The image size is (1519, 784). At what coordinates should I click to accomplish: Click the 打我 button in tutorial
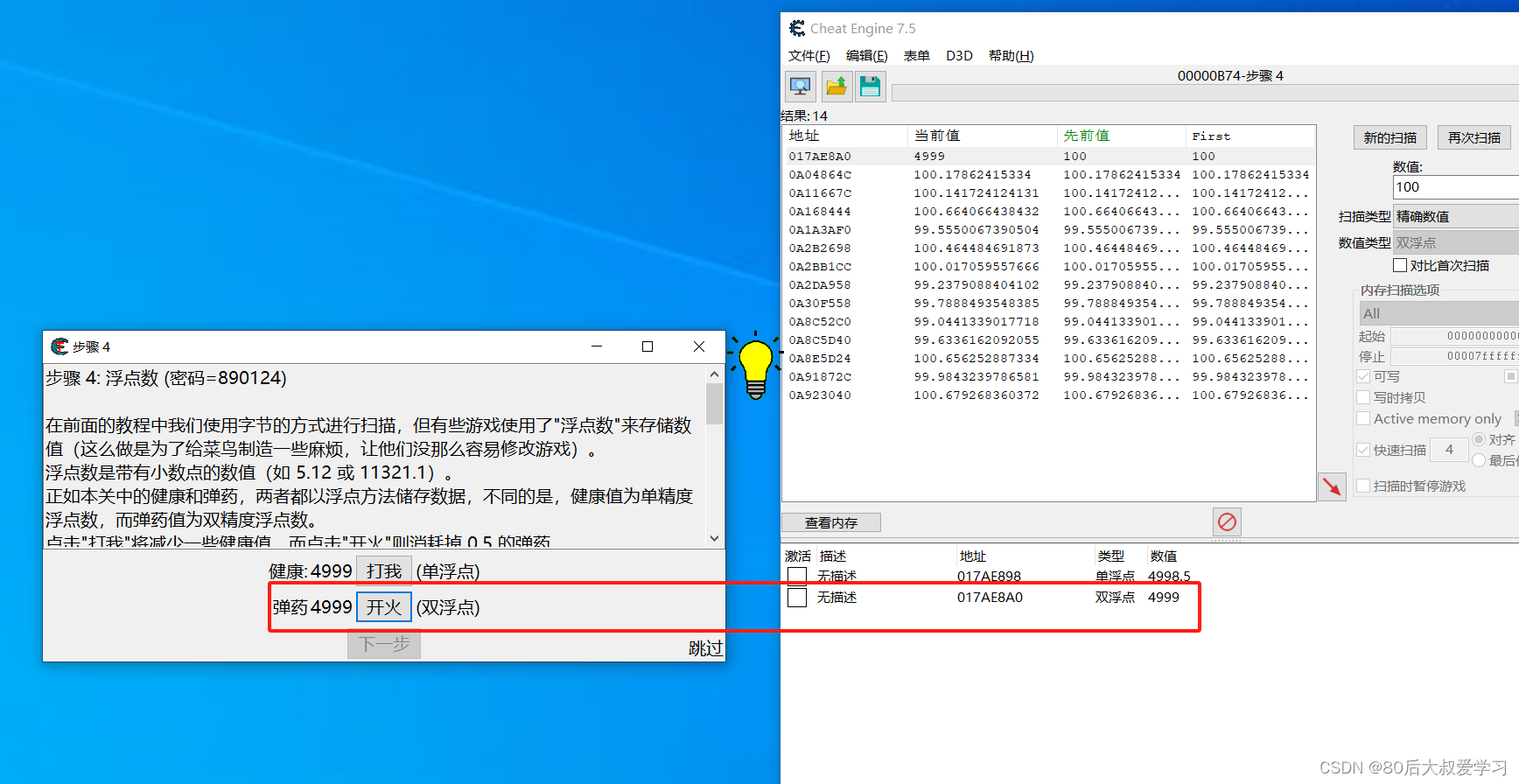click(384, 571)
